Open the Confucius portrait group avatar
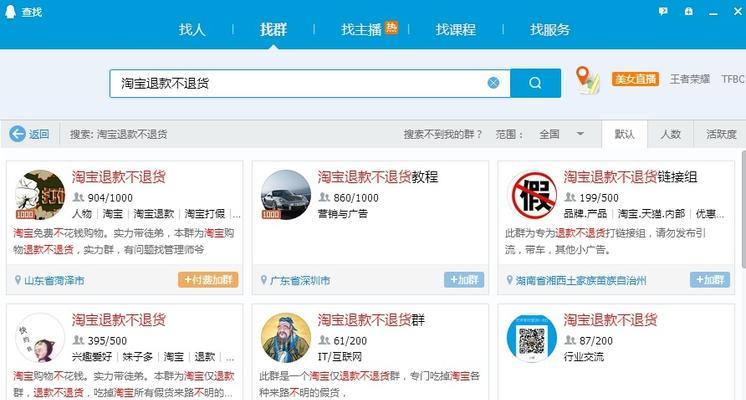746x400 pixels. tap(286, 338)
